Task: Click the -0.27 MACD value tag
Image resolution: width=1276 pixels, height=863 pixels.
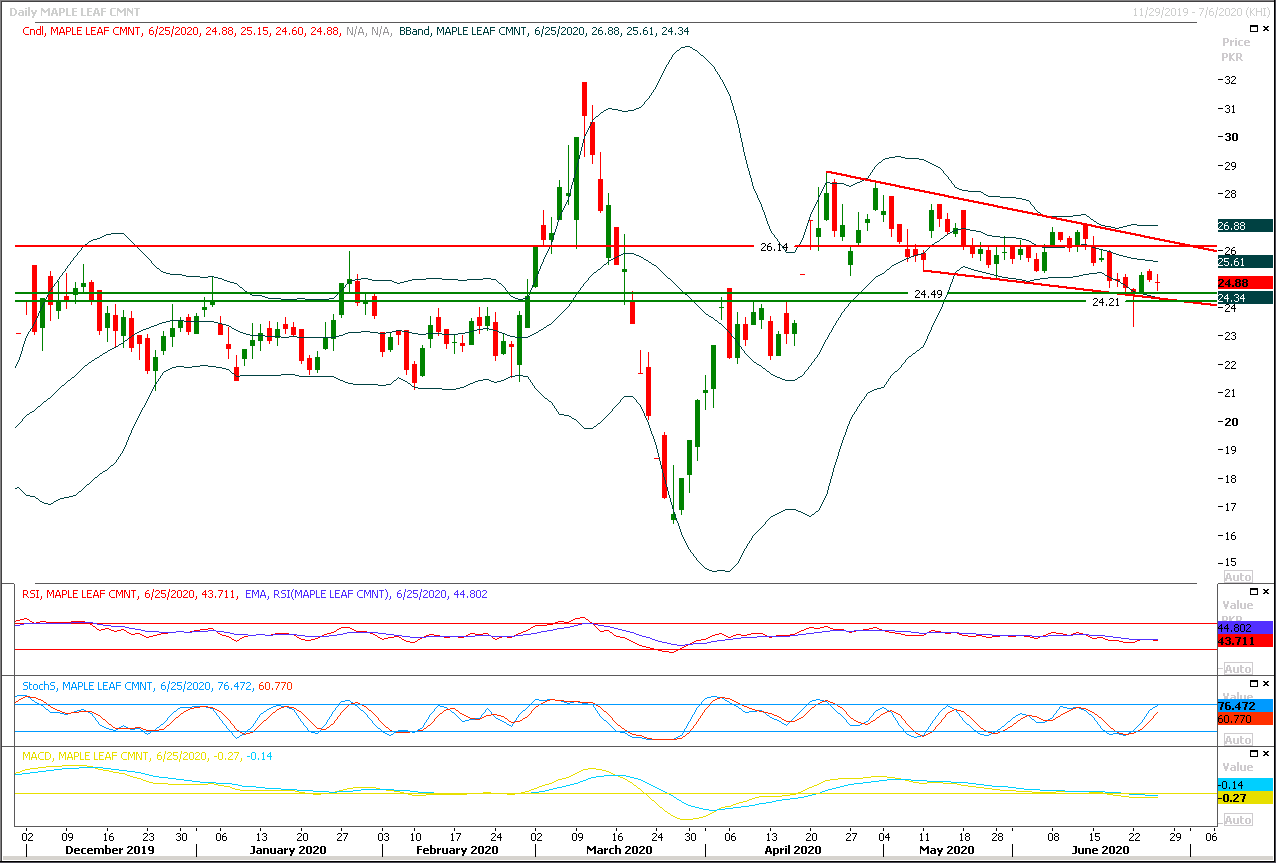Action: coord(1244,798)
